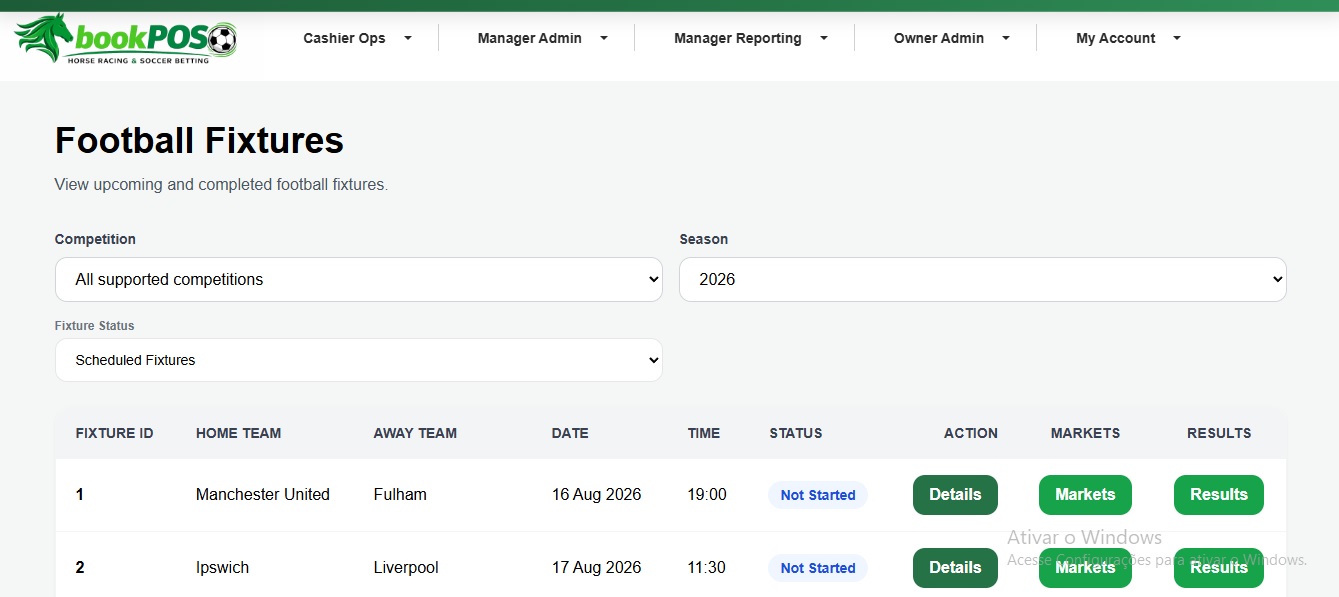Click the bookPOS horse logo
The image size is (1339, 597).
[x=126, y=39]
